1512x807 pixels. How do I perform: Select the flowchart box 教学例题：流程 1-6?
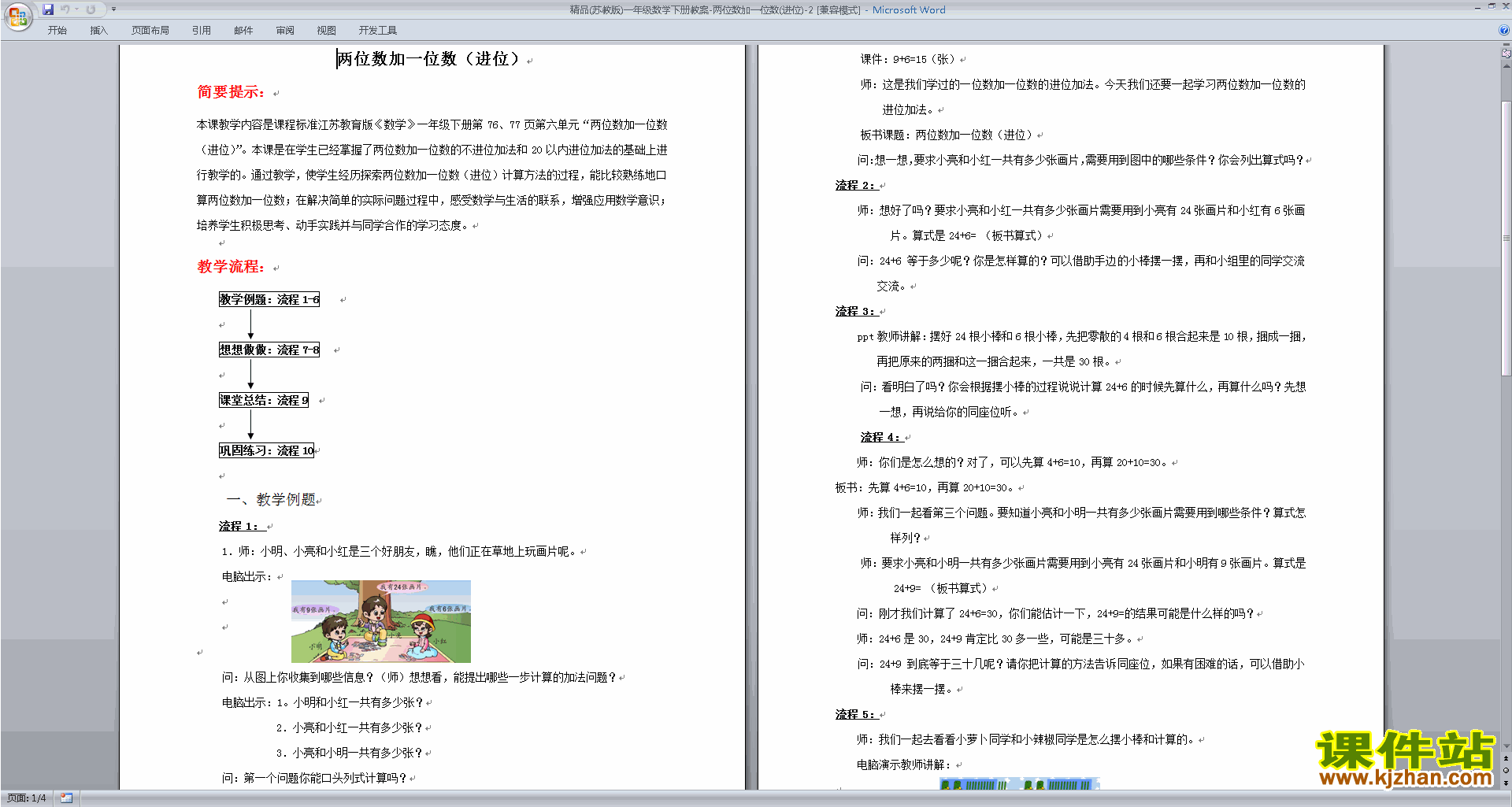[269, 299]
